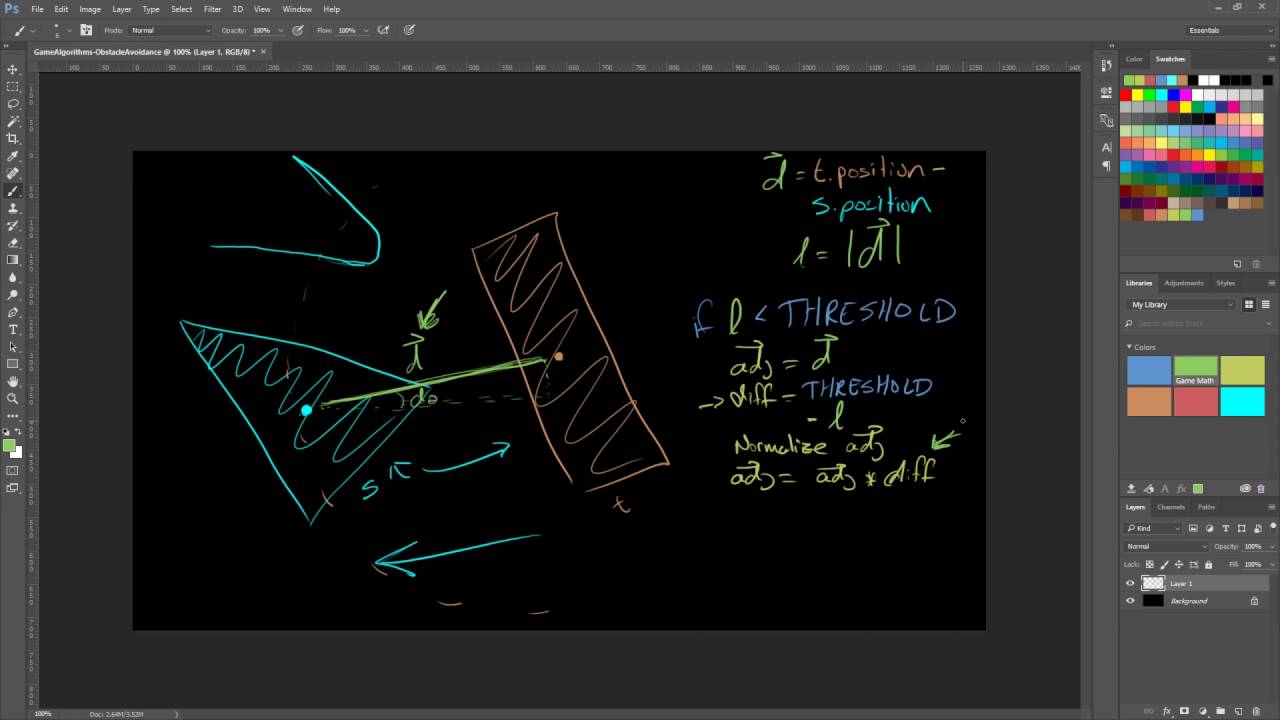Image resolution: width=1280 pixels, height=720 pixels.
Task: Select the Path Selection tool
Action: (13, 346)
